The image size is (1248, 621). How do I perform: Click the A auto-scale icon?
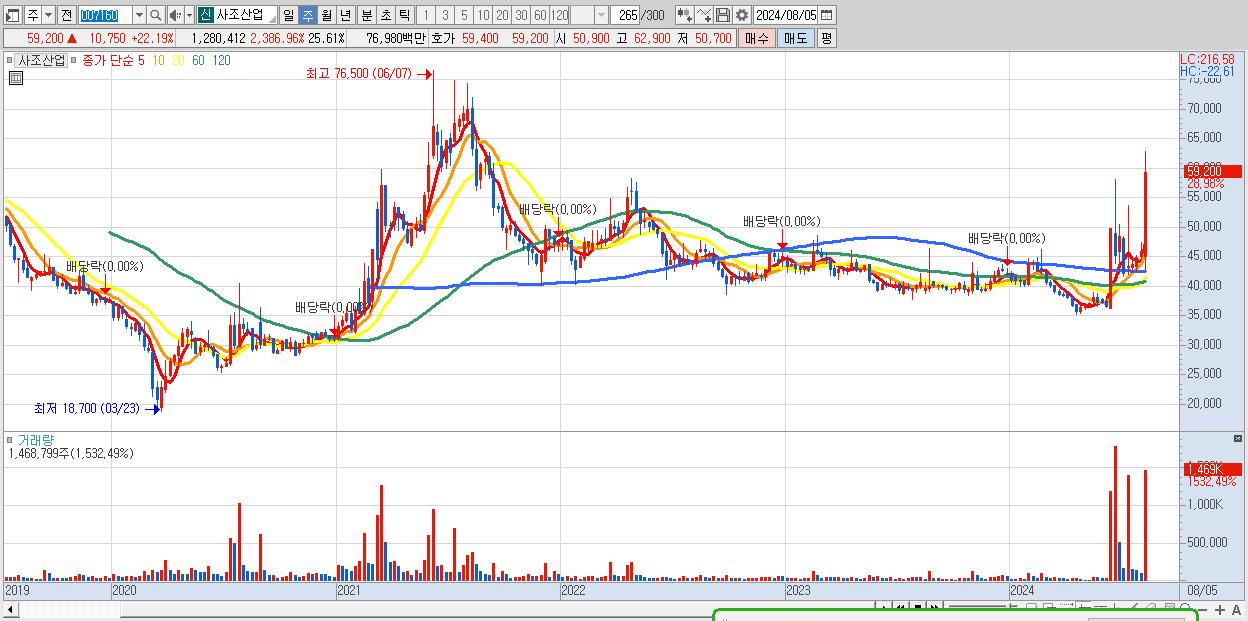pos(1237,609)
